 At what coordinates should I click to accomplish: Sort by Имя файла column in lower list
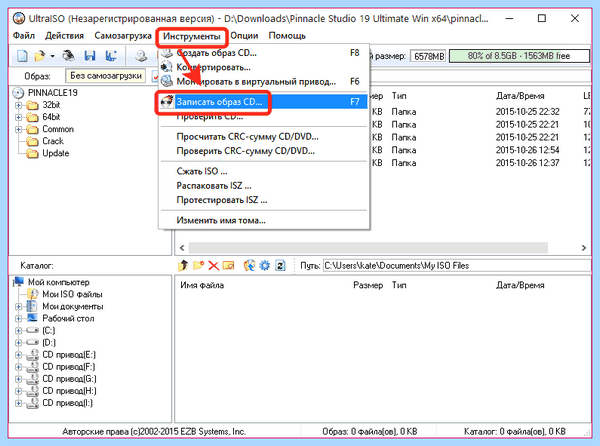(202, 285)
